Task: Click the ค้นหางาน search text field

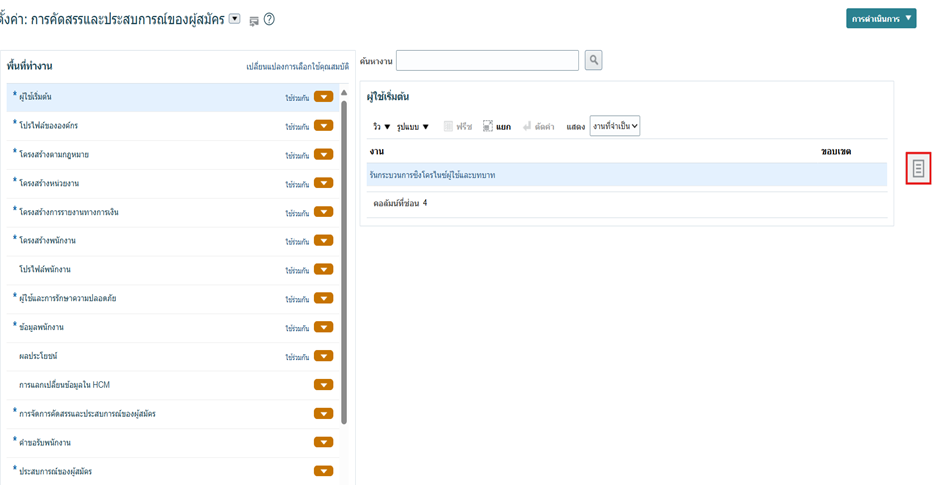Action: (487, 61)
